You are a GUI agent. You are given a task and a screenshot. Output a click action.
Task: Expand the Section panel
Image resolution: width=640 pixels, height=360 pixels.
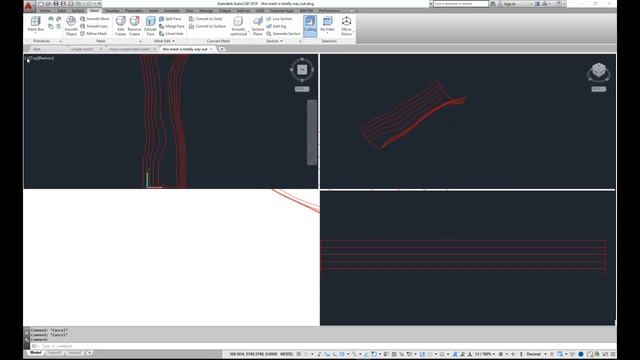click(x=274, y=41)
